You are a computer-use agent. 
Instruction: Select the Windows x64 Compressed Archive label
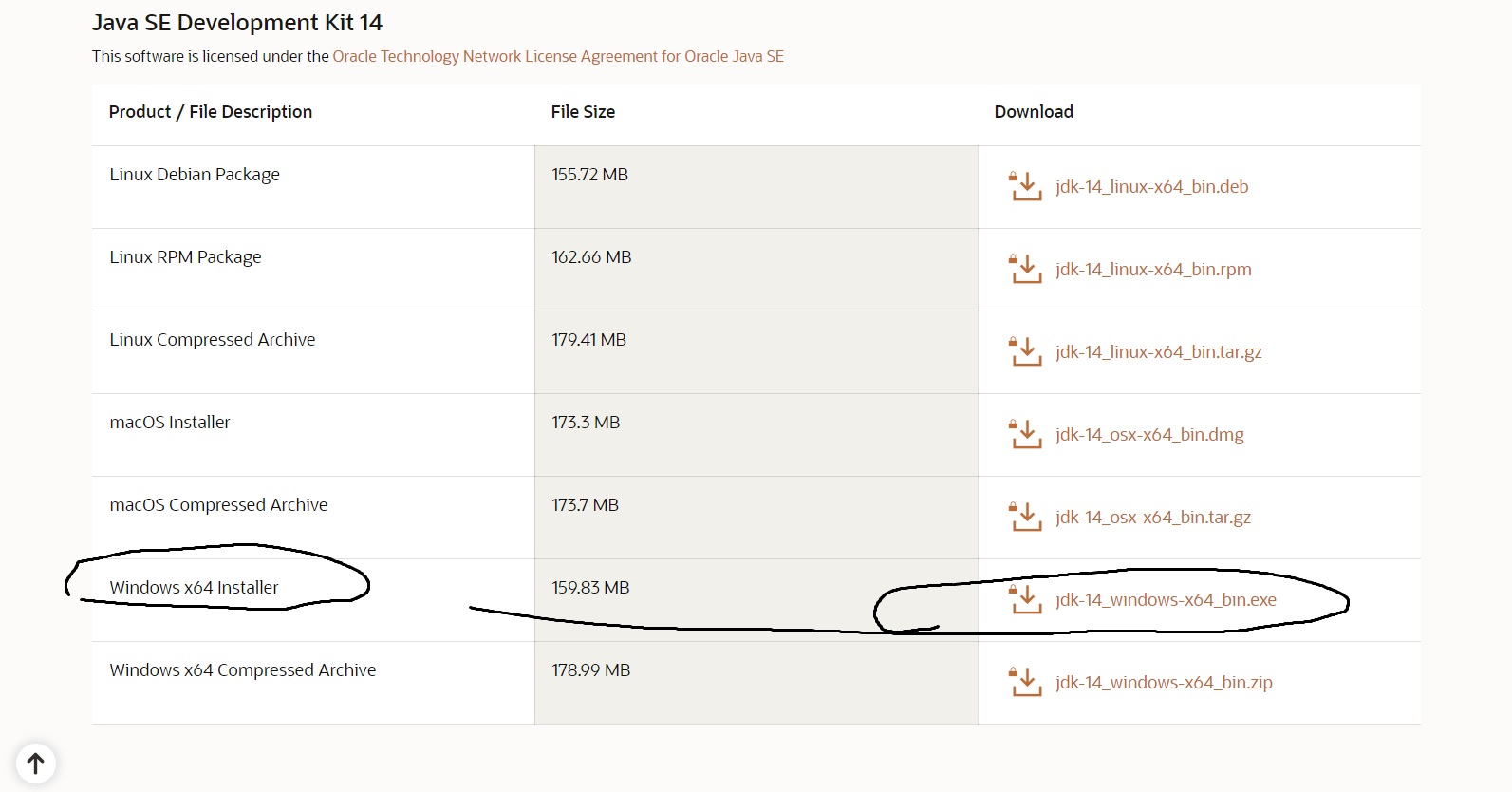(243, 670)
